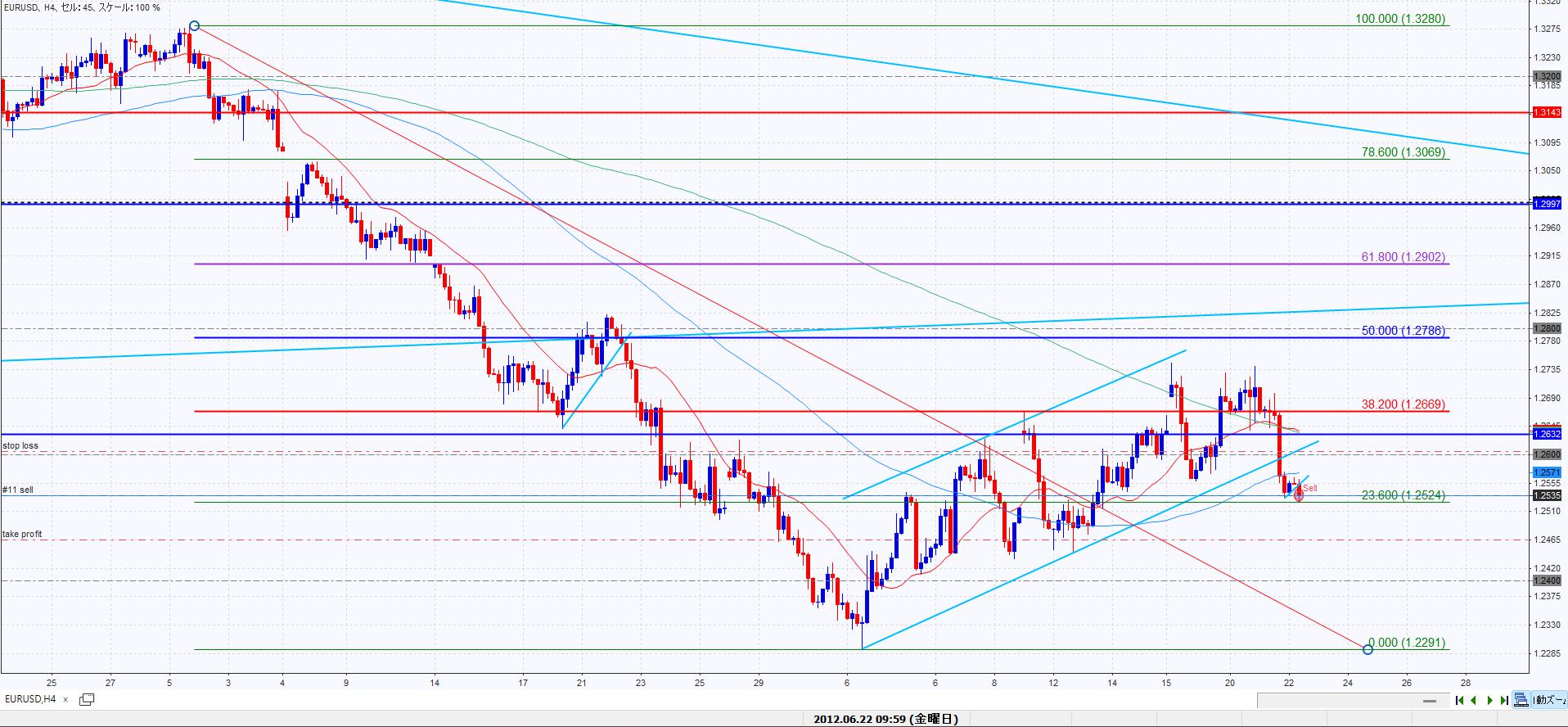Select Fibonacci anchor circle at 1.3280 high

click(194, 26)
